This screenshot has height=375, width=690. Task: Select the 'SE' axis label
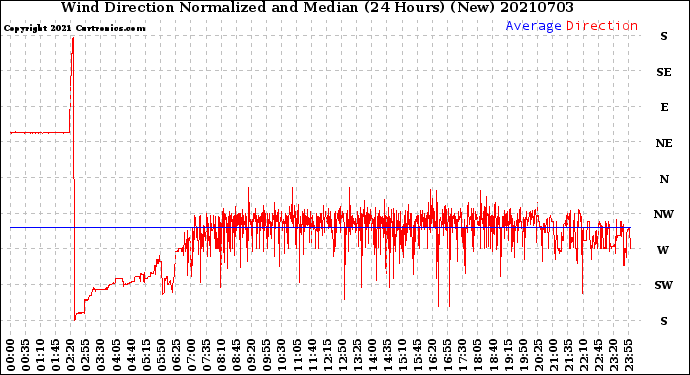[664, 72]
